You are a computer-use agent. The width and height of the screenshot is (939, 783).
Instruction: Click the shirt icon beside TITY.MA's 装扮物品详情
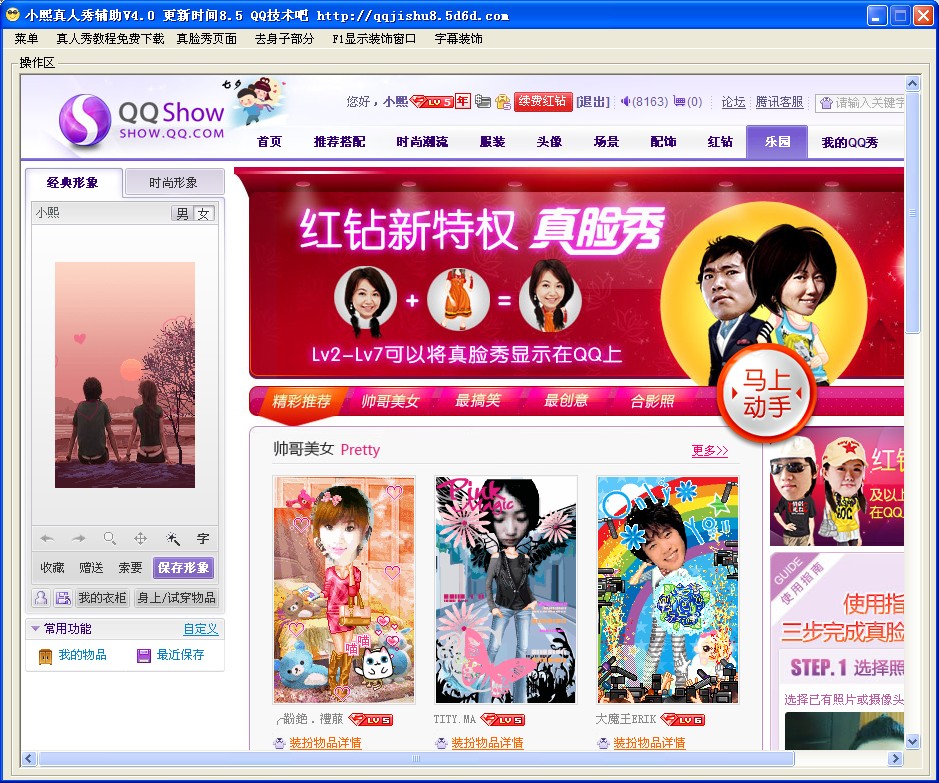[441, 743]
